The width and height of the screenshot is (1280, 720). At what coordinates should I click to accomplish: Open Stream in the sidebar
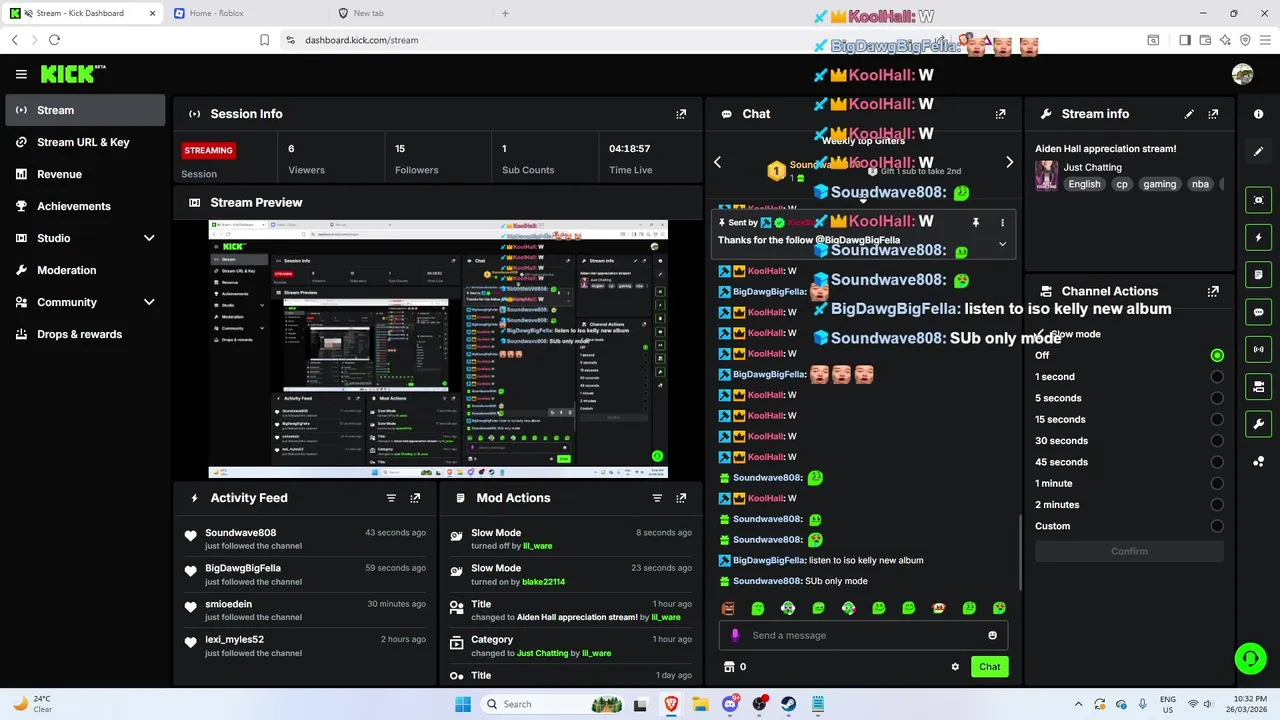point(85,110)
